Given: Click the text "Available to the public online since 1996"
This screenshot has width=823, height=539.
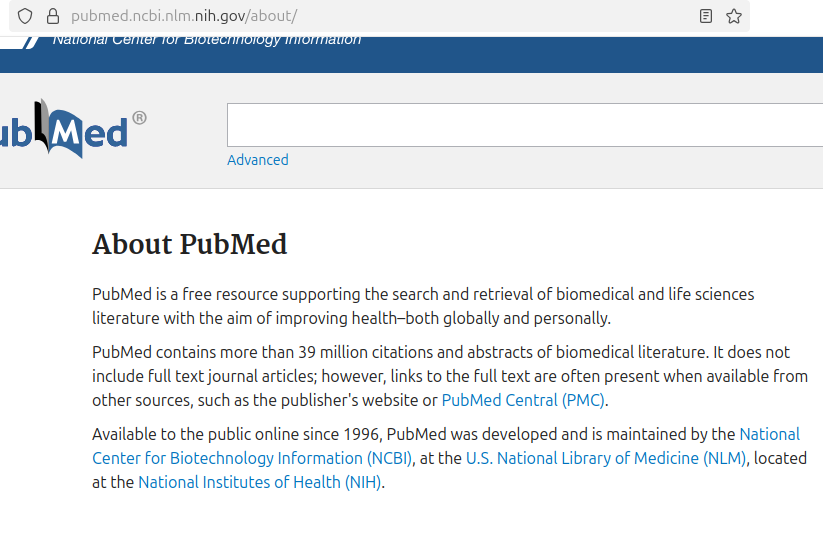Looking at the screenshot, I should click(236, 434).
